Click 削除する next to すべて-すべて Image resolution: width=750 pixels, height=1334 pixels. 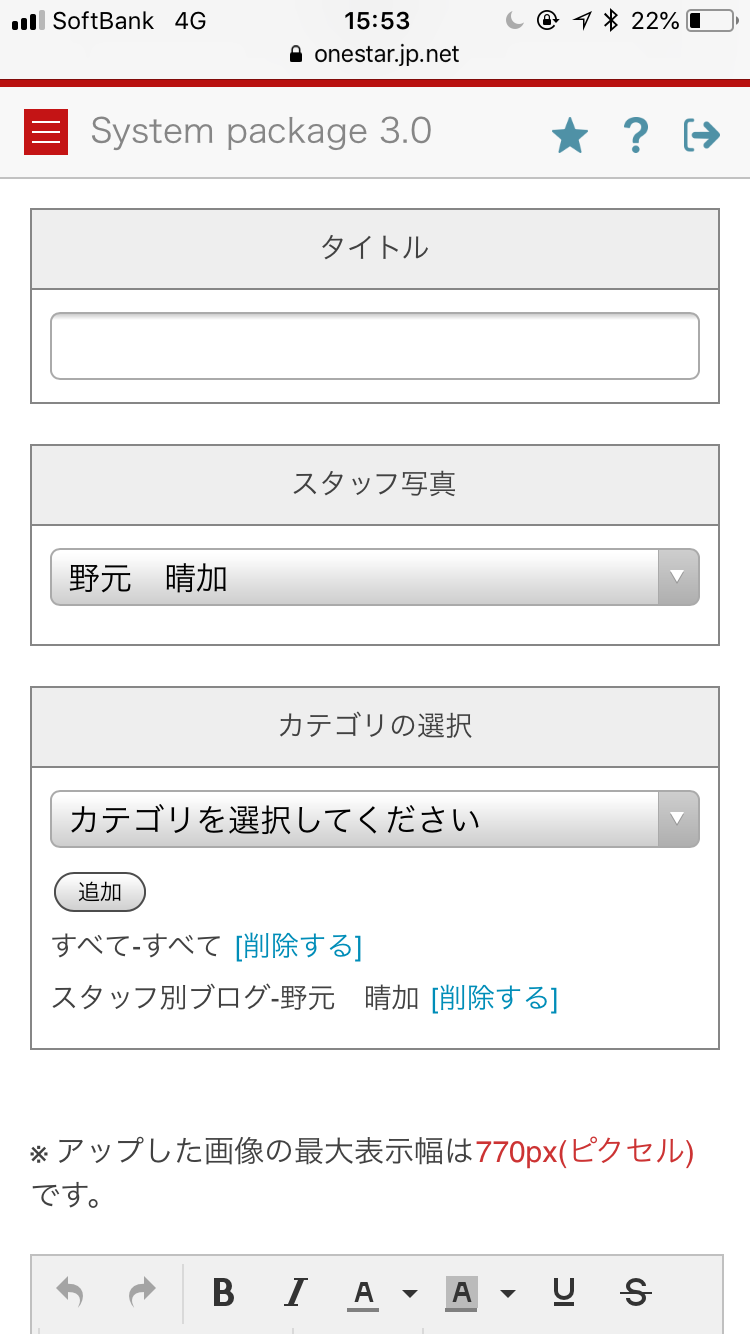(x=298, y=945)
